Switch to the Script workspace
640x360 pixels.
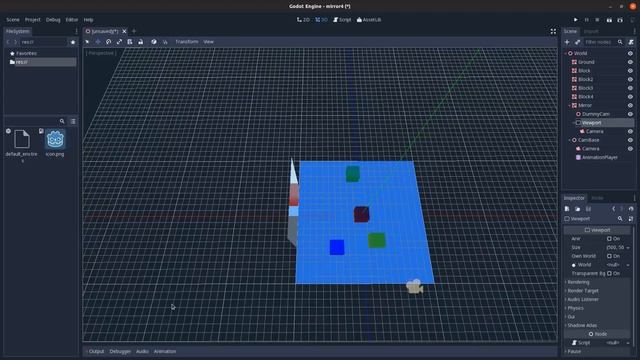coord(342,20)
